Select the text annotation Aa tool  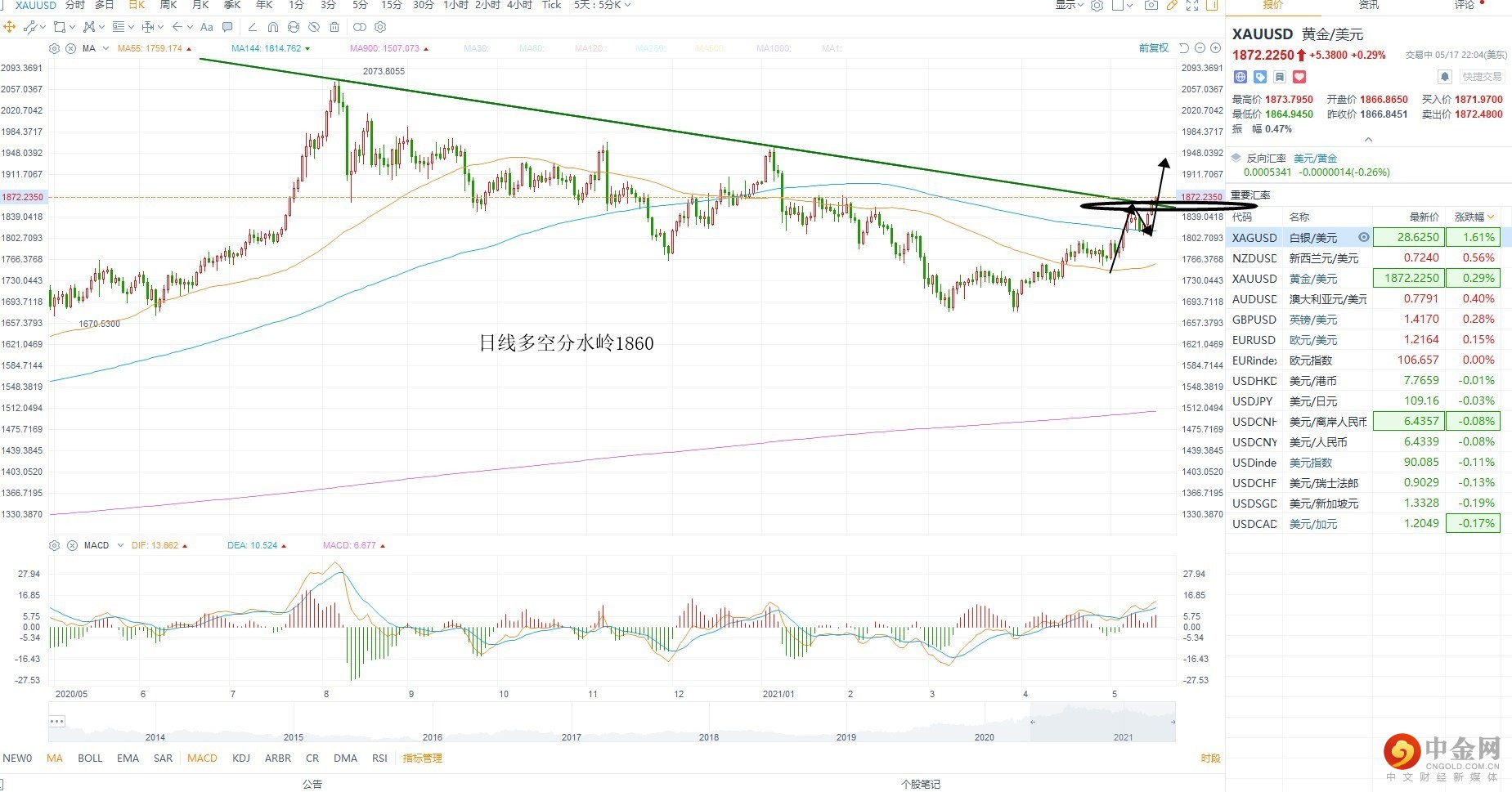pos(207,27)
